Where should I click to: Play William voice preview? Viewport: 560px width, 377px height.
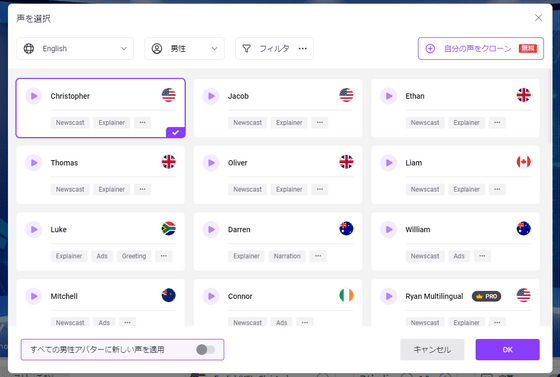(x=389, y=230)
